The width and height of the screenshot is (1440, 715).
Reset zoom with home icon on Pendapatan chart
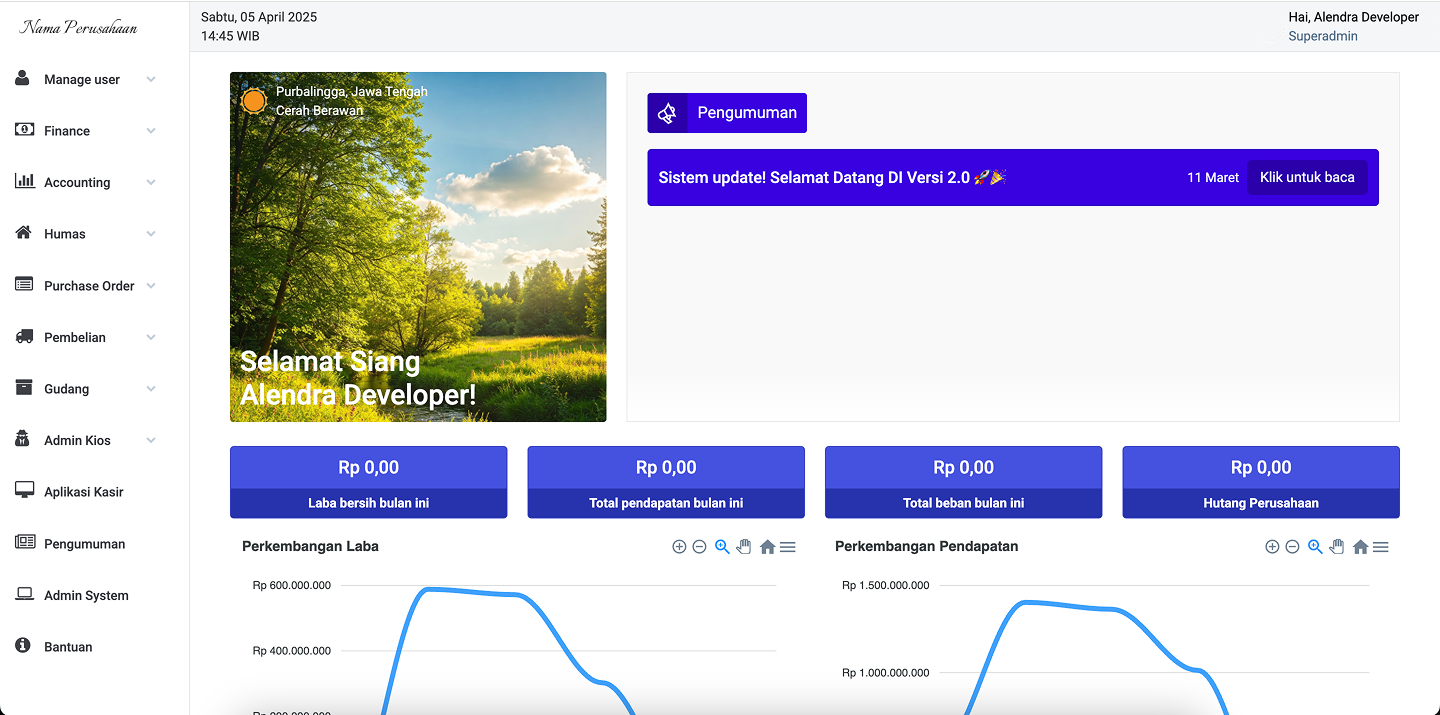(x=1360, y=547)
